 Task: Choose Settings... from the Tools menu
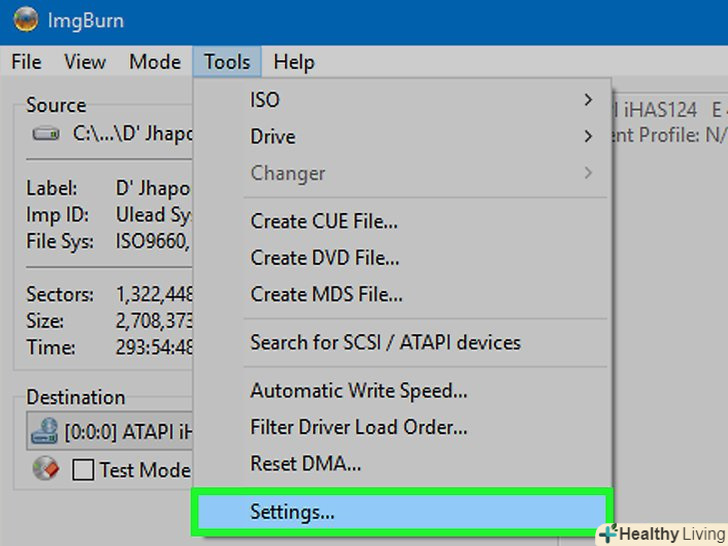(x=402, y=512)
